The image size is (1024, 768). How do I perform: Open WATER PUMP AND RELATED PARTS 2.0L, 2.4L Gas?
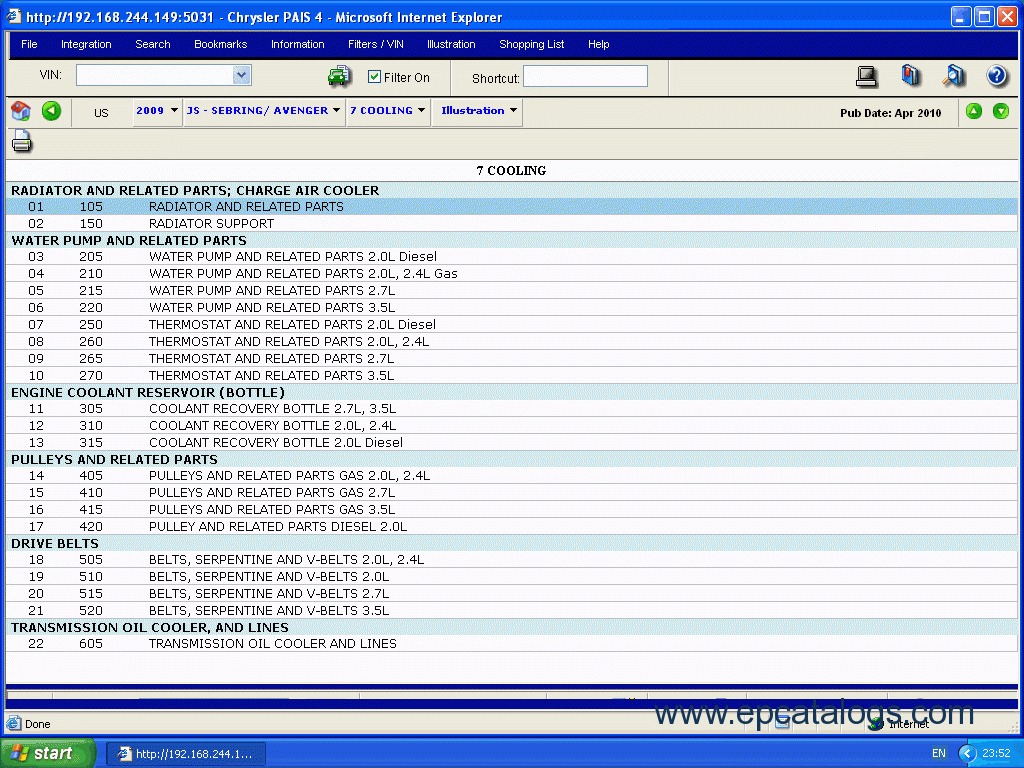(x=511, y=274)
